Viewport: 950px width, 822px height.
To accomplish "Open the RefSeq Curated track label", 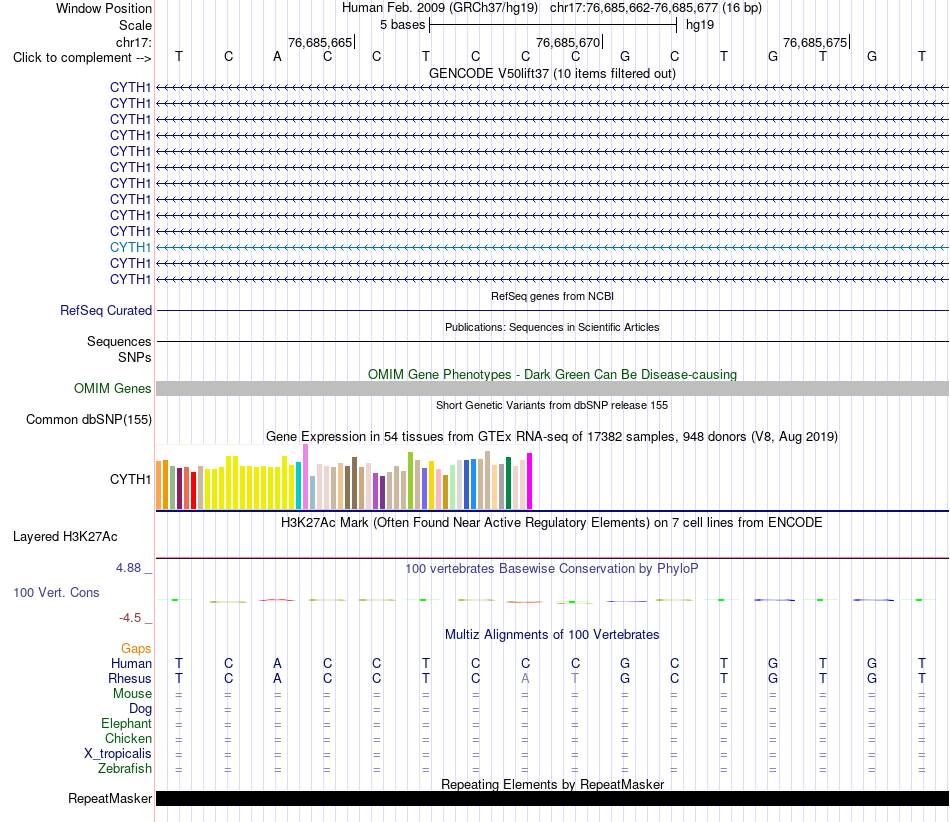I will [x=105, y=310].
